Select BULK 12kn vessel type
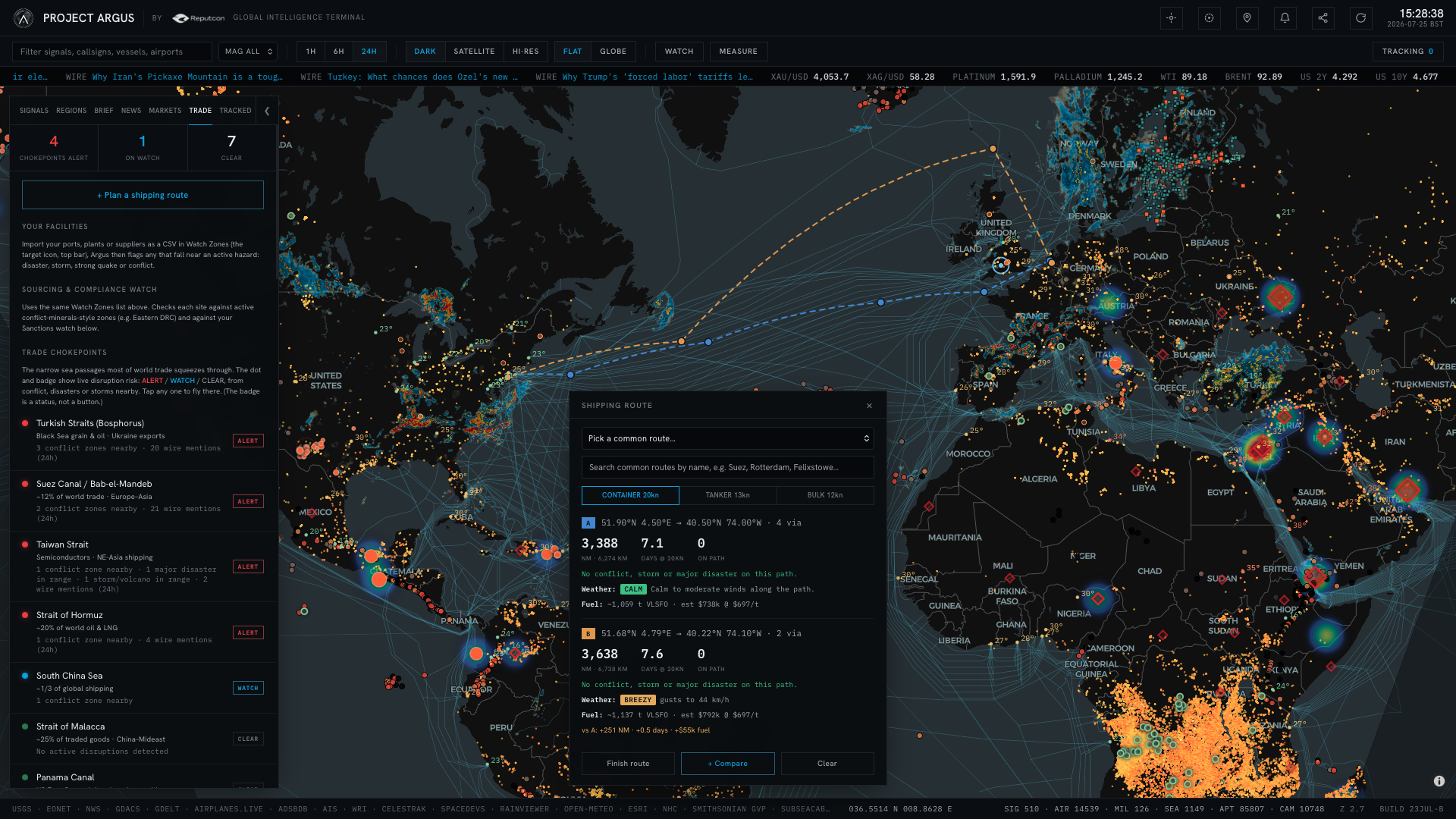 click(825, 495)
